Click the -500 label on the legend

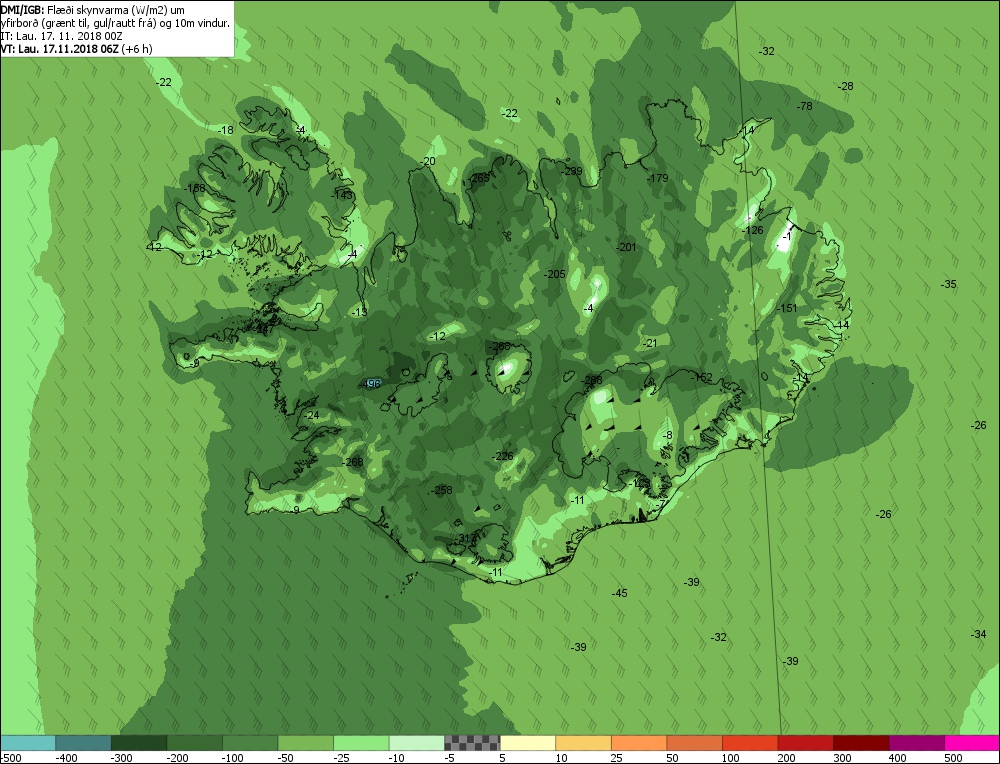[x=11, y=758]
